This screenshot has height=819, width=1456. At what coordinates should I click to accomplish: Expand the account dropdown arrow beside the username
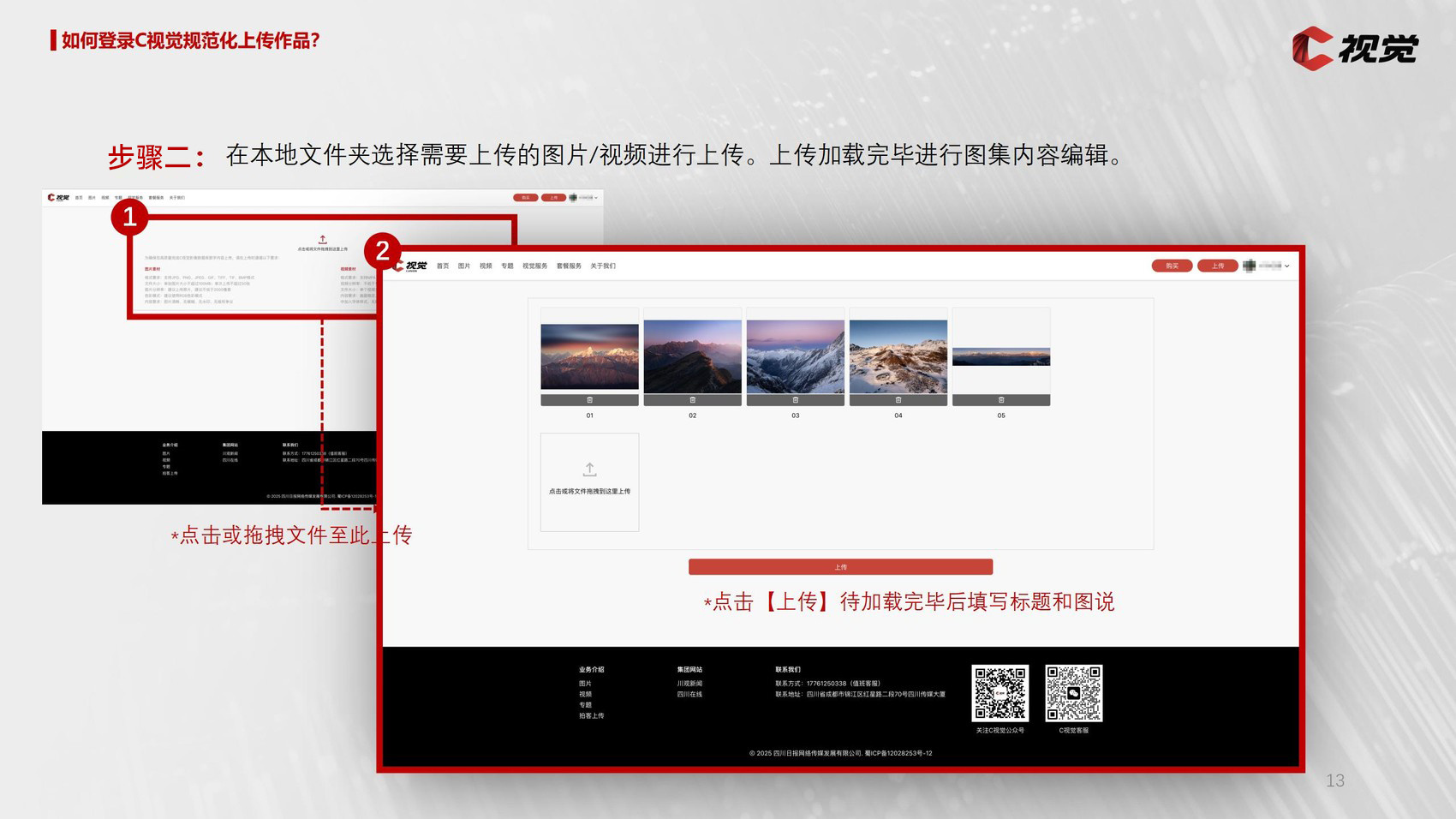[1287, 266]
